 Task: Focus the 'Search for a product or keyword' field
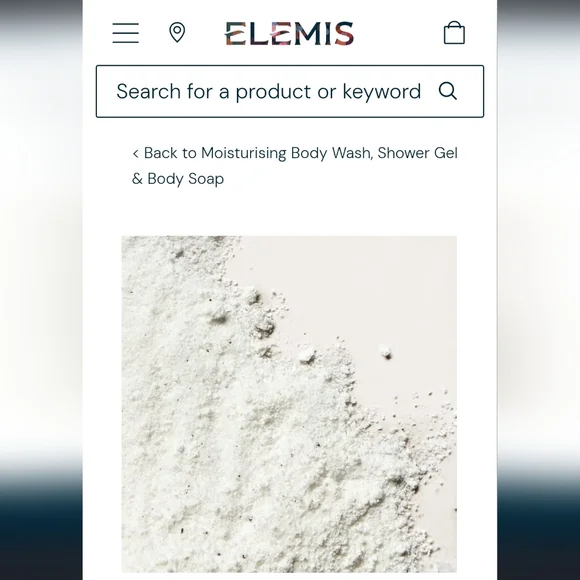tap(290, 91)
